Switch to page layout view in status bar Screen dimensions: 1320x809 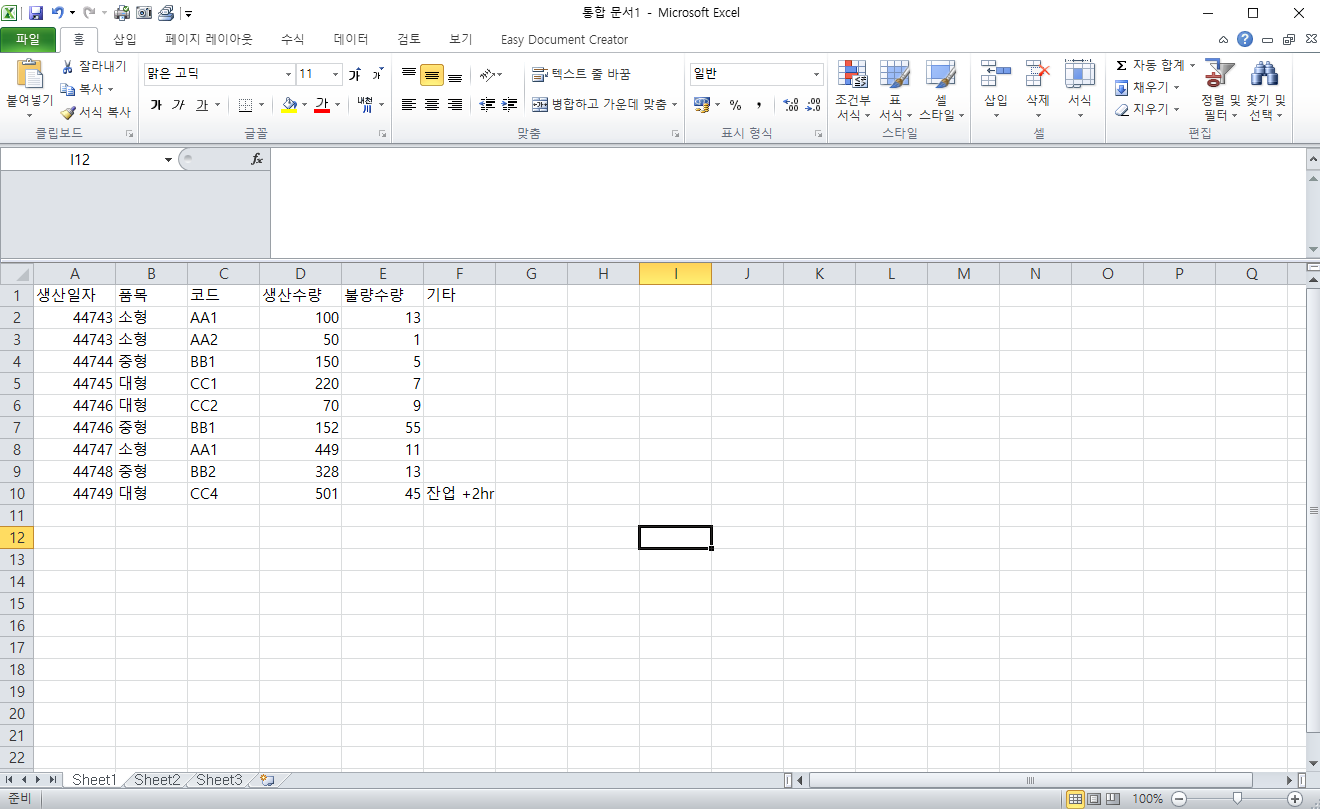1095,798
